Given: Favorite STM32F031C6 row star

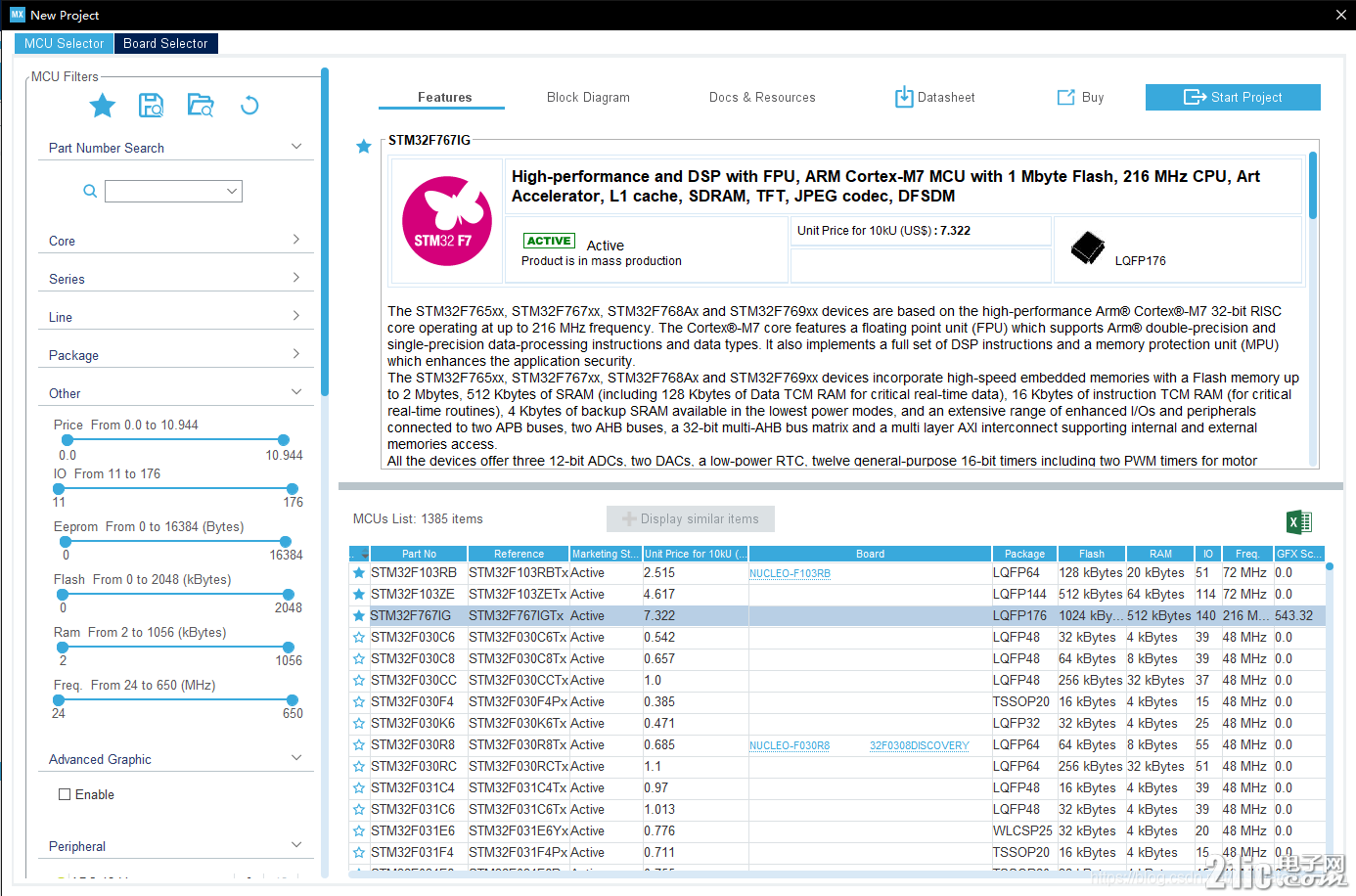Looking at the screenshot, I should 359,810.
